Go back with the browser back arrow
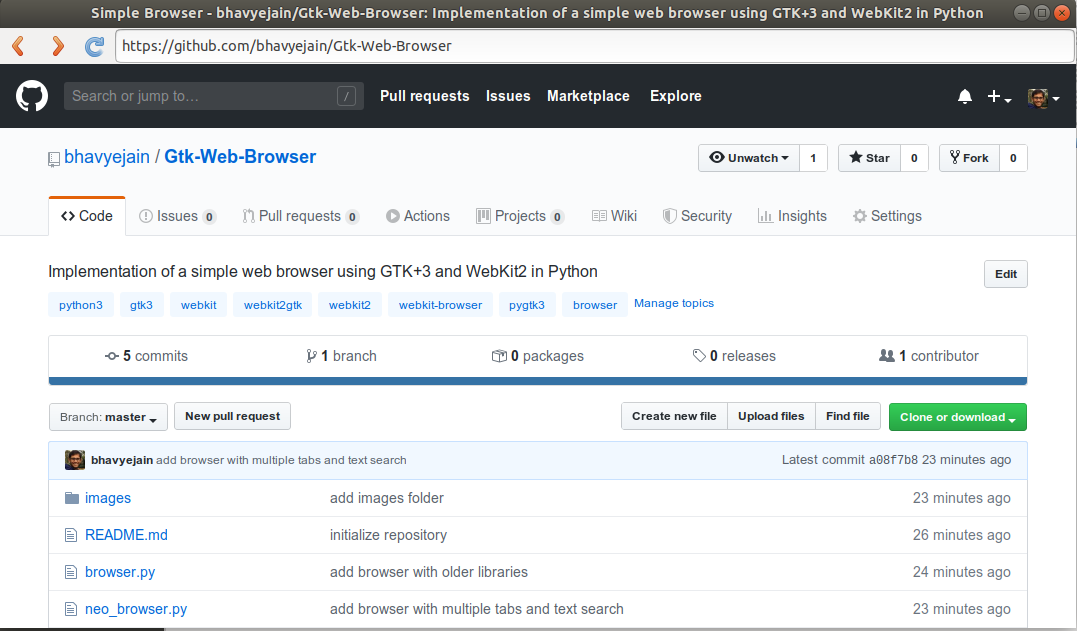The image size is (1077, 631). [19, 46]
